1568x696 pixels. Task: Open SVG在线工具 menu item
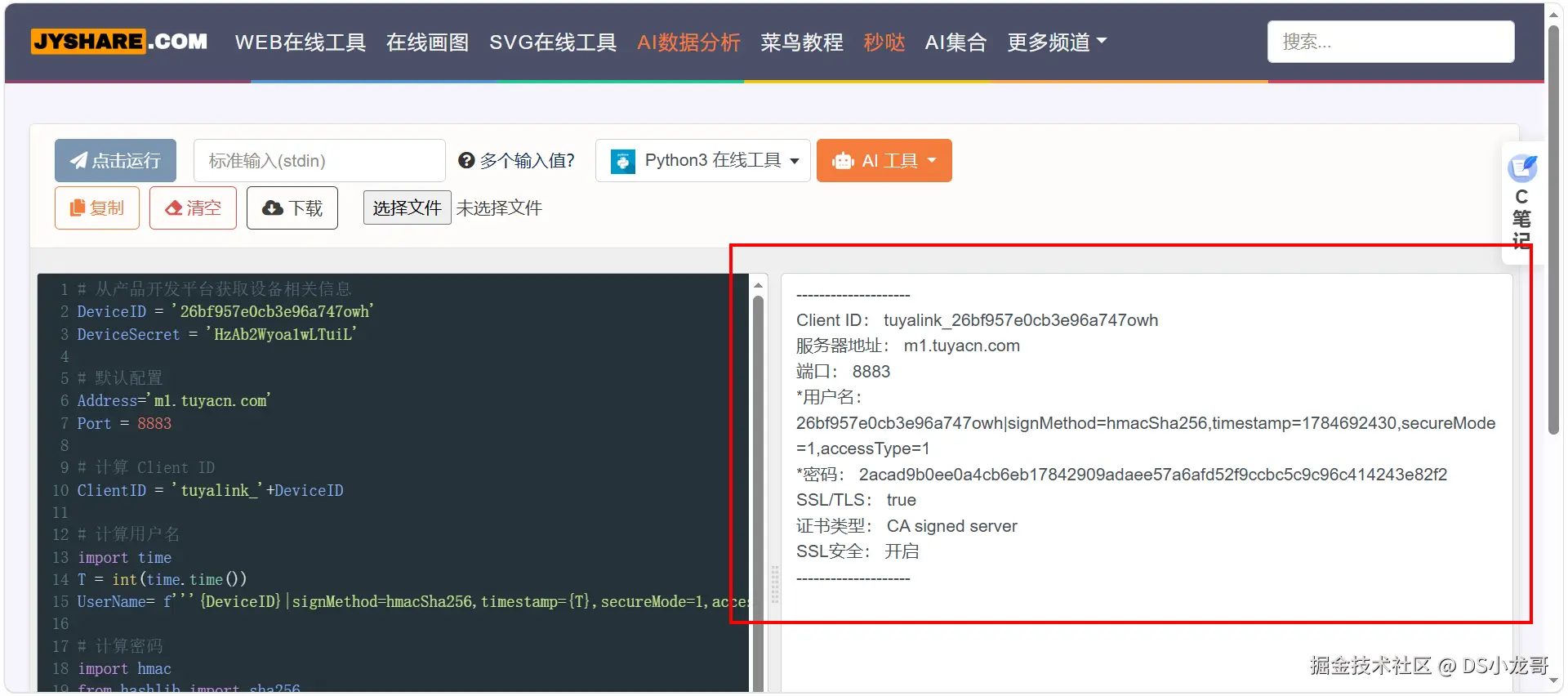click(553, 42)
